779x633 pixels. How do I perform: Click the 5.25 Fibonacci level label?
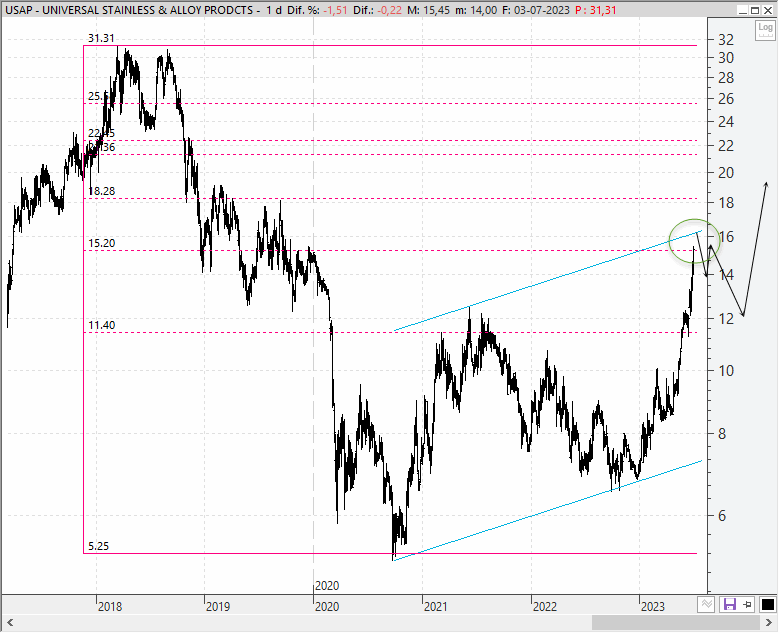click(98, 546)
